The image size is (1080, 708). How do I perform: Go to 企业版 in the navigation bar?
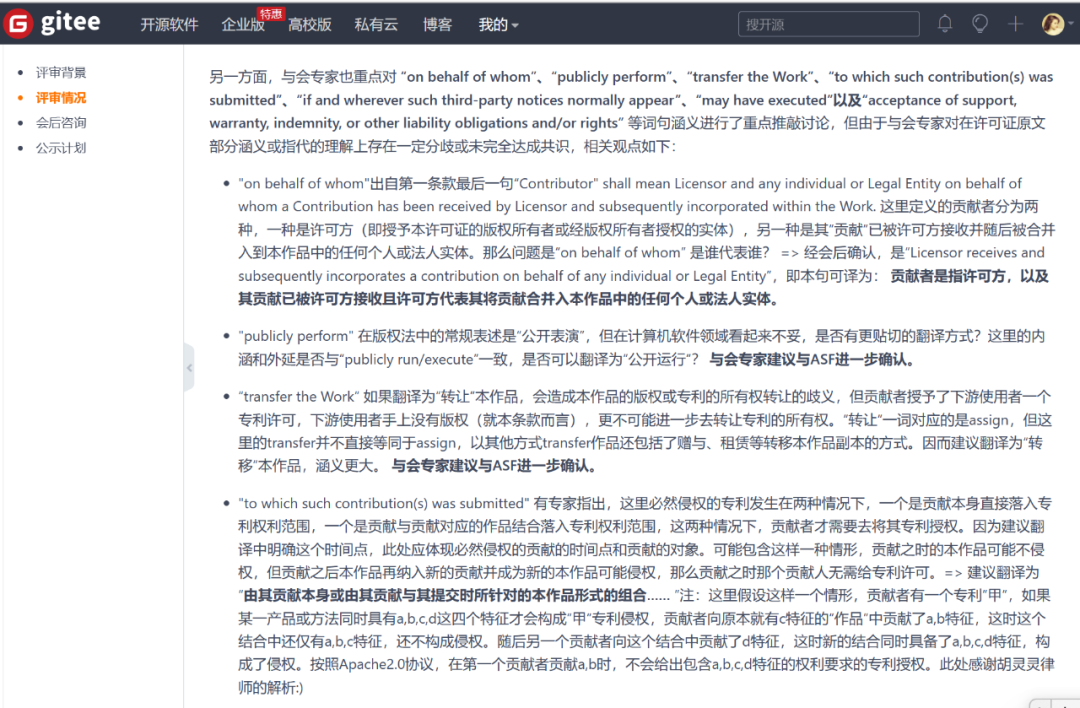point(243,25)
